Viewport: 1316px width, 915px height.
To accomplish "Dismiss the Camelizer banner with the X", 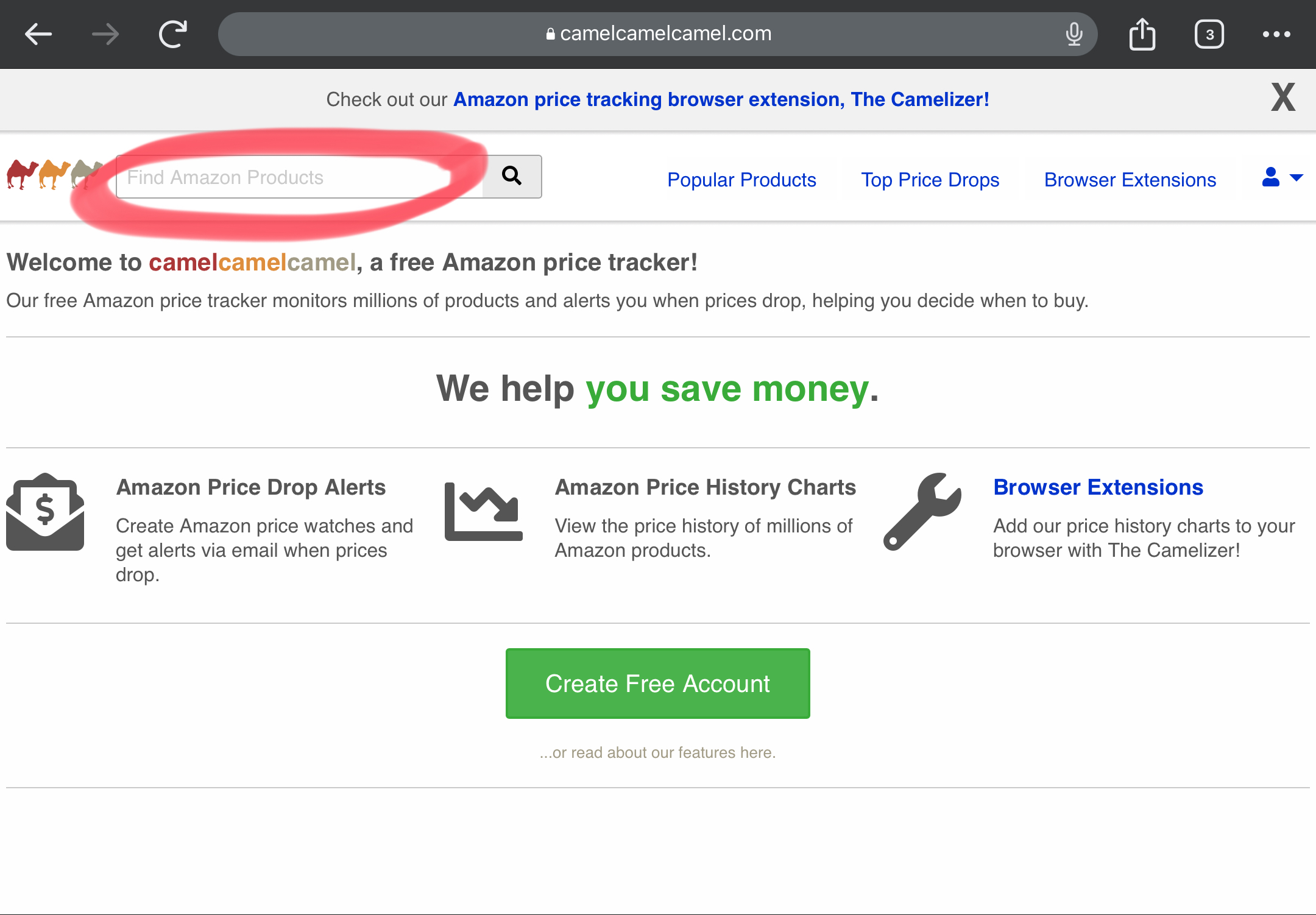I will (1283, 97).
